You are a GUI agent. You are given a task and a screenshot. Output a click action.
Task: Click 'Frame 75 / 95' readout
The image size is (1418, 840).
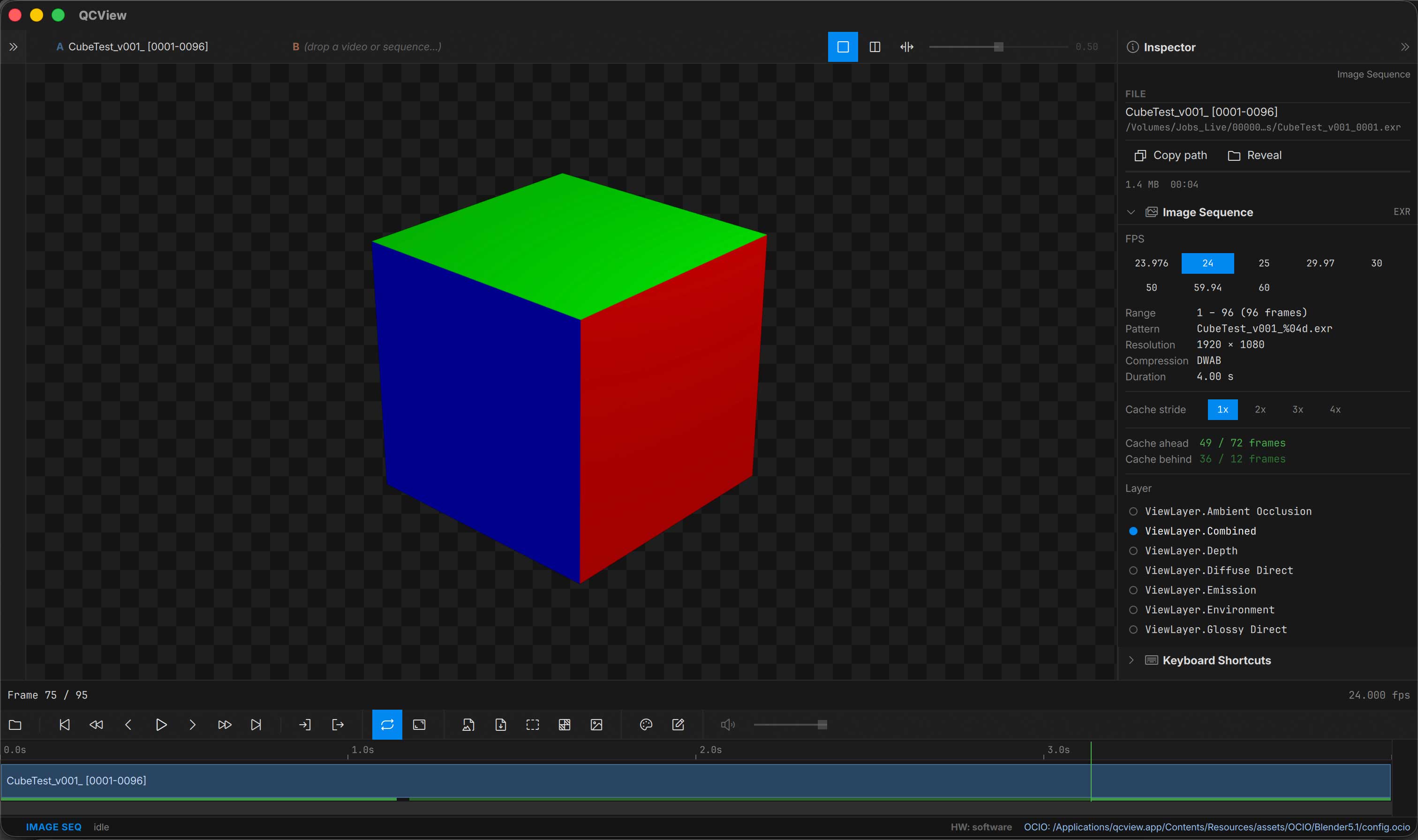(47, 695)
